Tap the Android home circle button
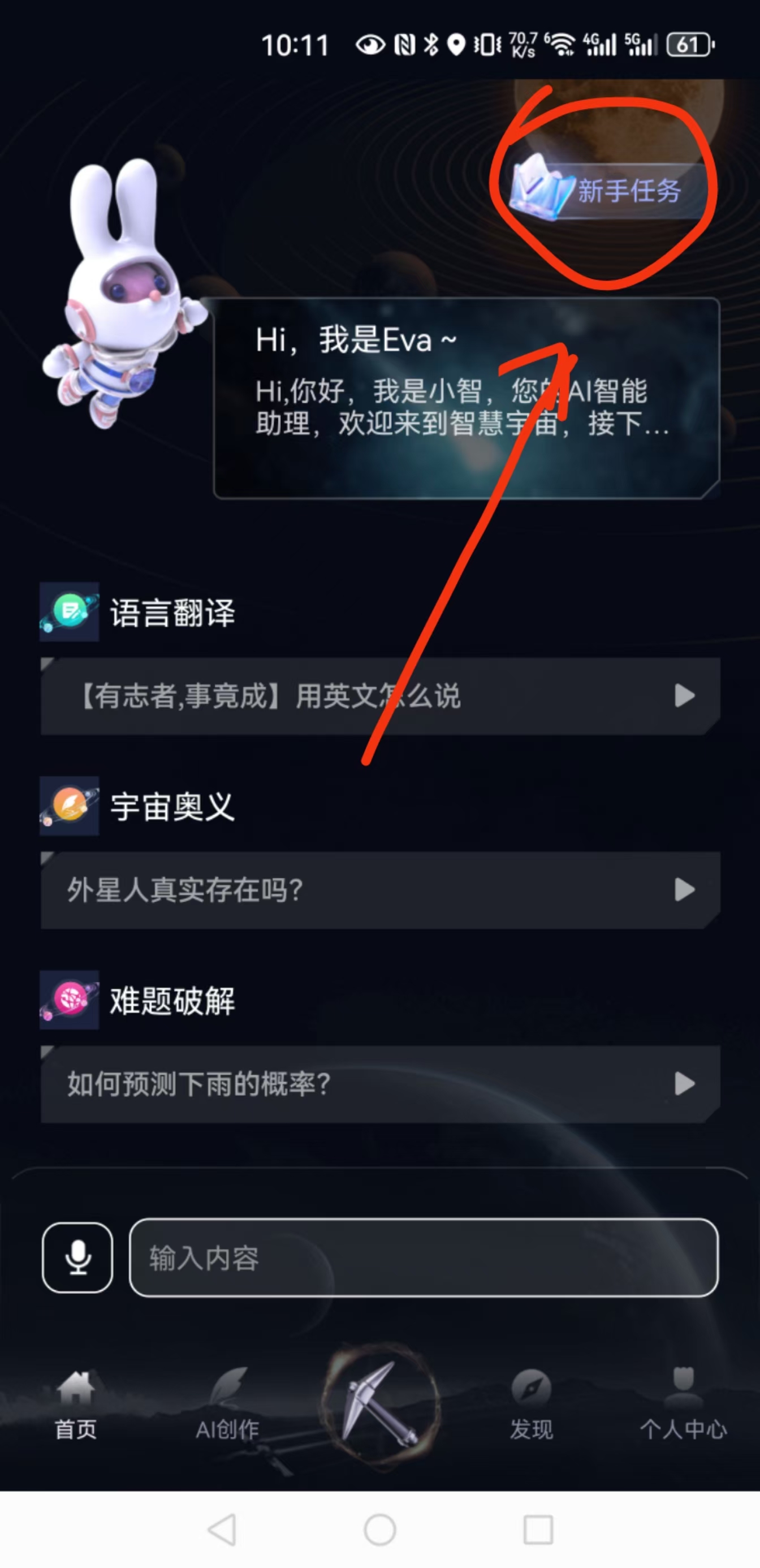 pyautogui.click(x=381, y=1530)
